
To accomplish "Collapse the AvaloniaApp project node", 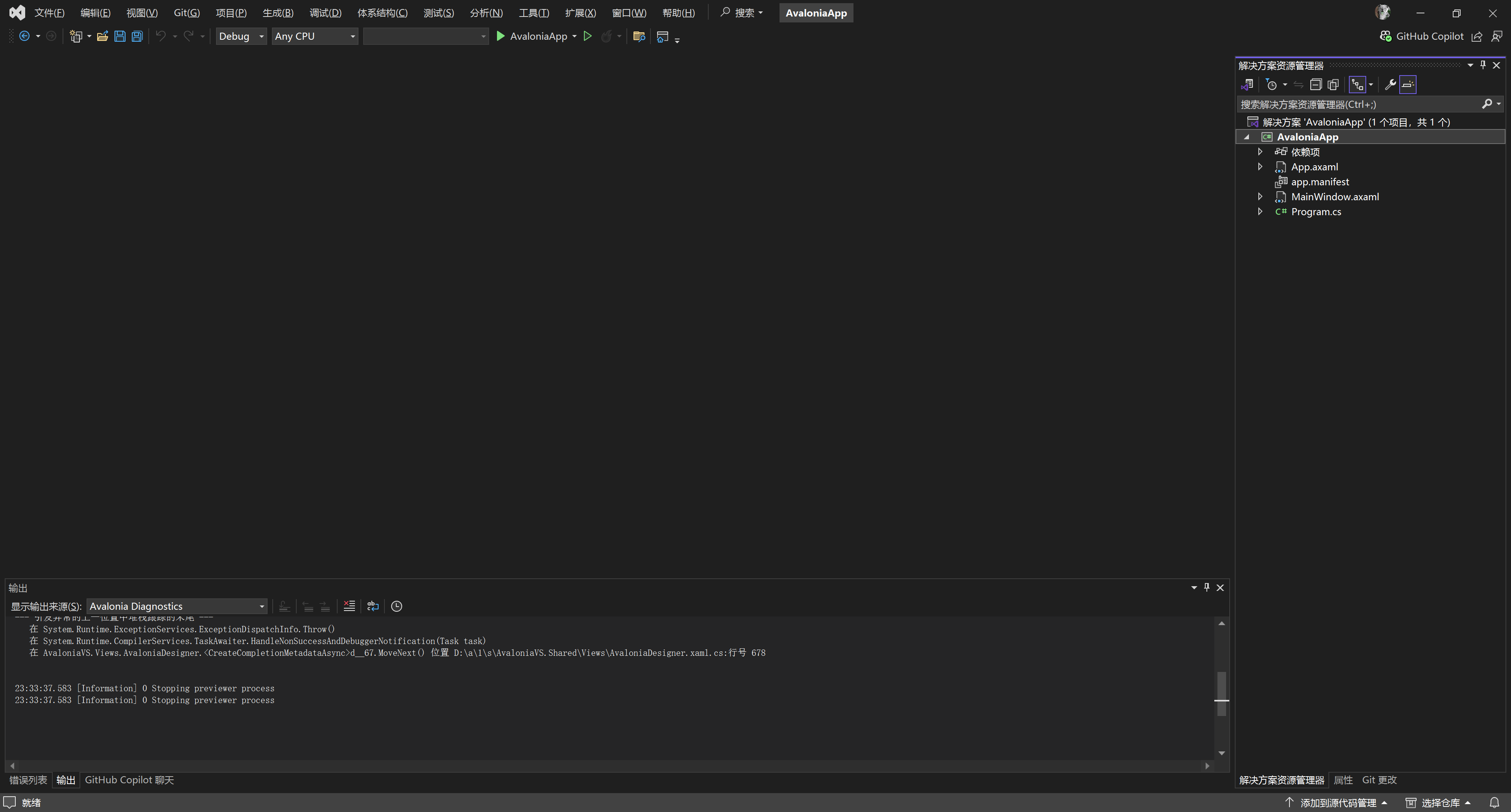I will [x=1247, y=137].
